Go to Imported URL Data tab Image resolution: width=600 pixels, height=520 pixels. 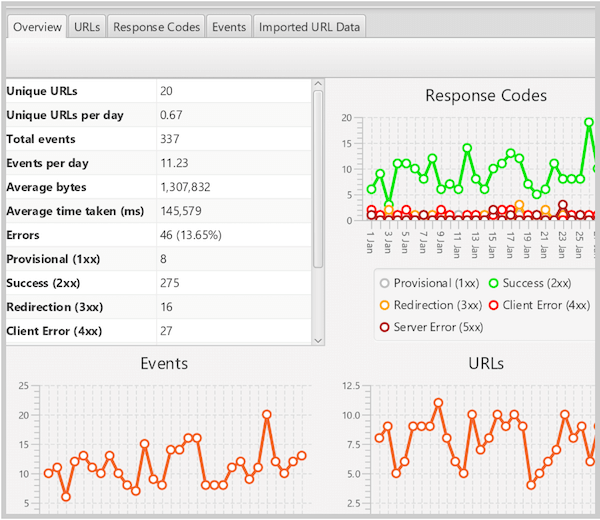(309, 27)
